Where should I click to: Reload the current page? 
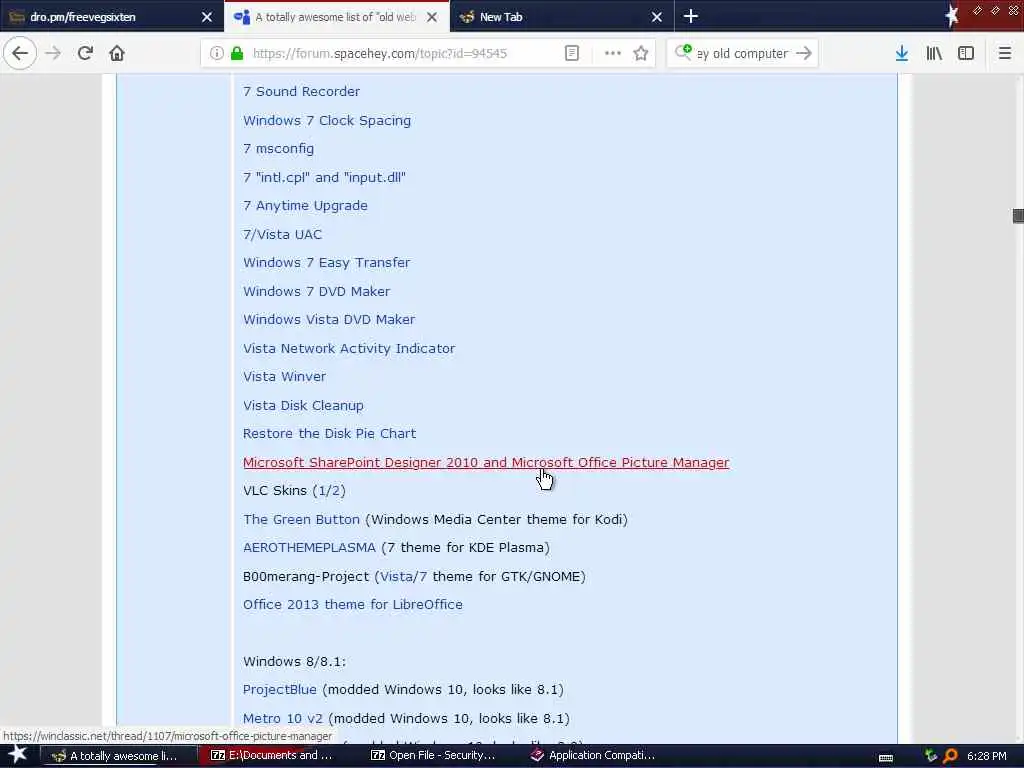(x=85, y=53)
